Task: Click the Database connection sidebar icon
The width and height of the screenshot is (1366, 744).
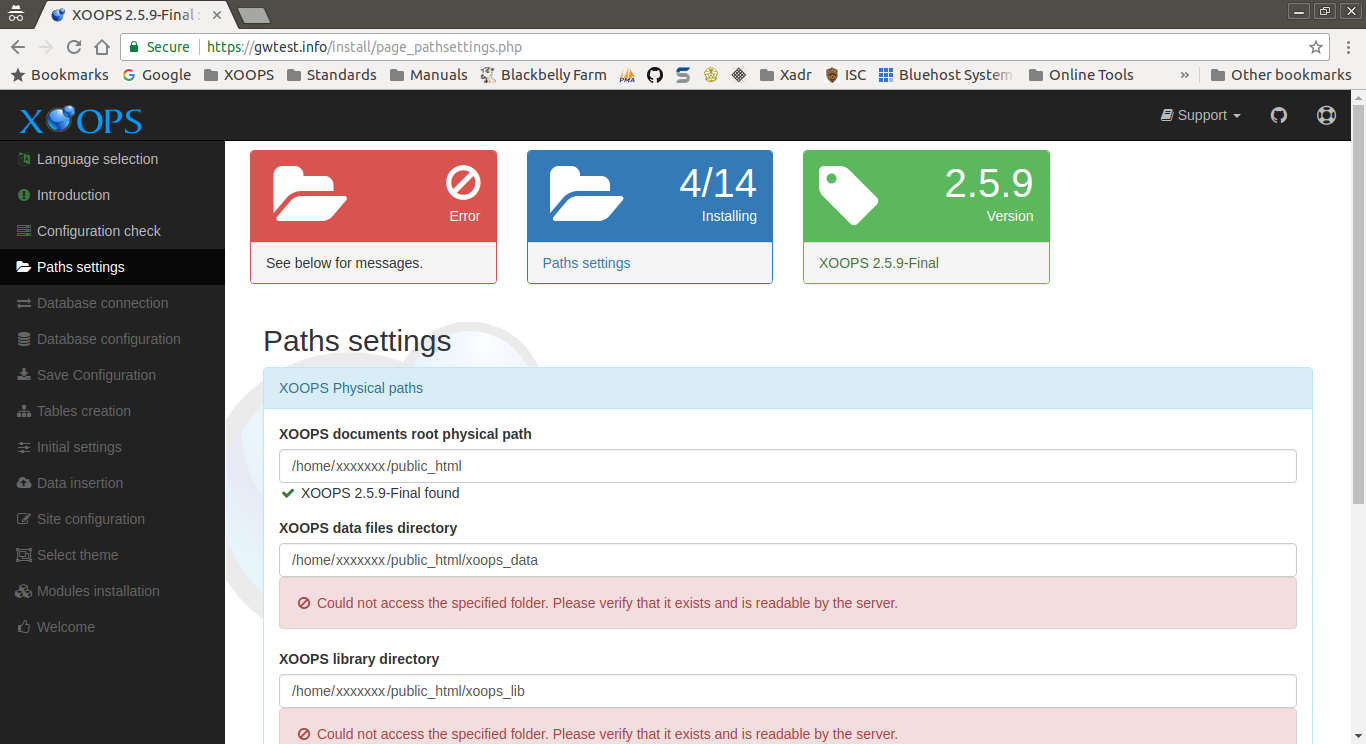Action: (22, 303)
